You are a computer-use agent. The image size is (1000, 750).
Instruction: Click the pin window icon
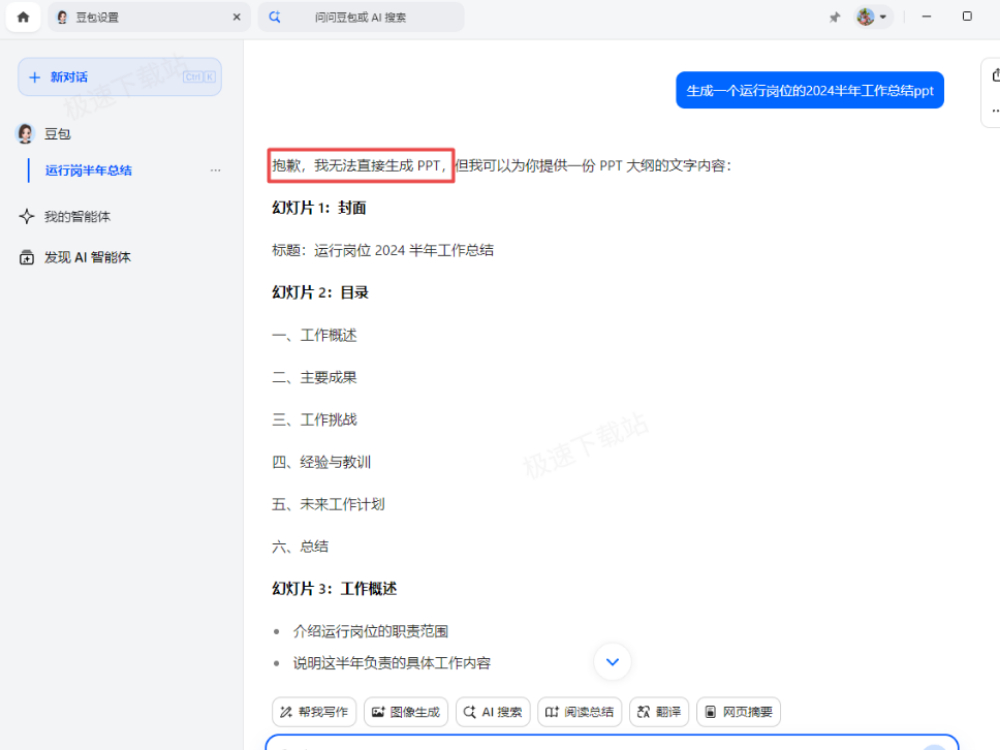(x=834, y=17)
